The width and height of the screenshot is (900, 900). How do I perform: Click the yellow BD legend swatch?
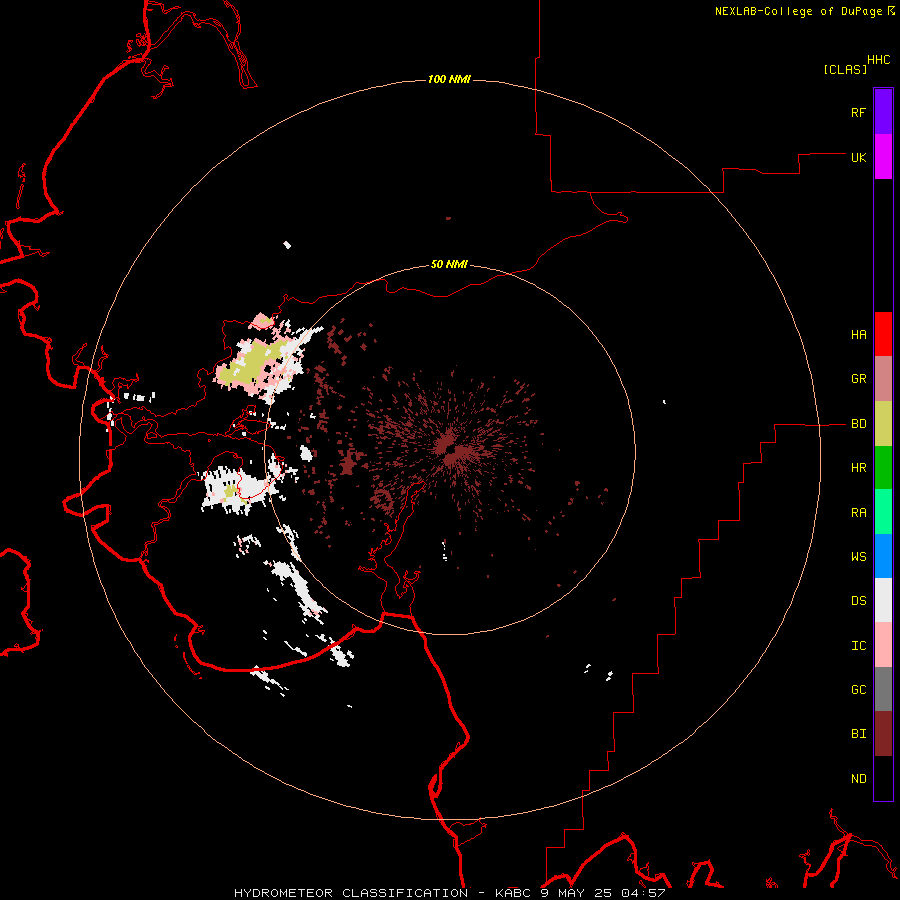tap(883, 423)
